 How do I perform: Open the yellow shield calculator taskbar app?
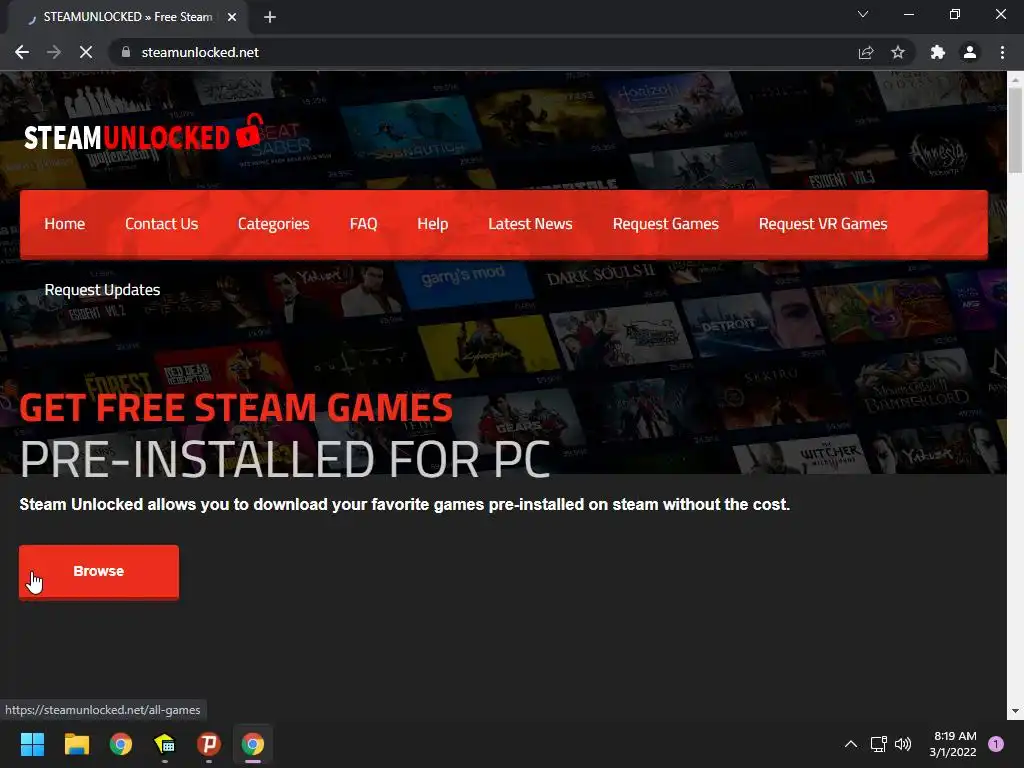(165, 744)
